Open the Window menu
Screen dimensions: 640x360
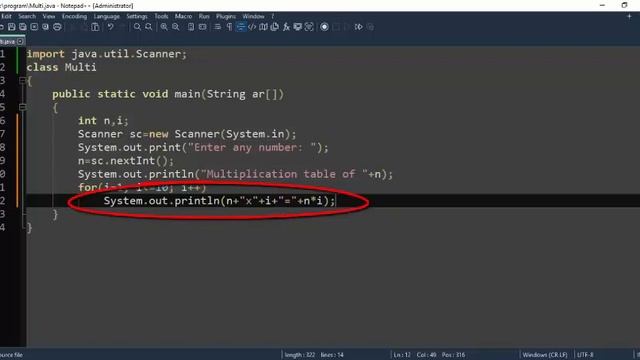tap(253, 16)
